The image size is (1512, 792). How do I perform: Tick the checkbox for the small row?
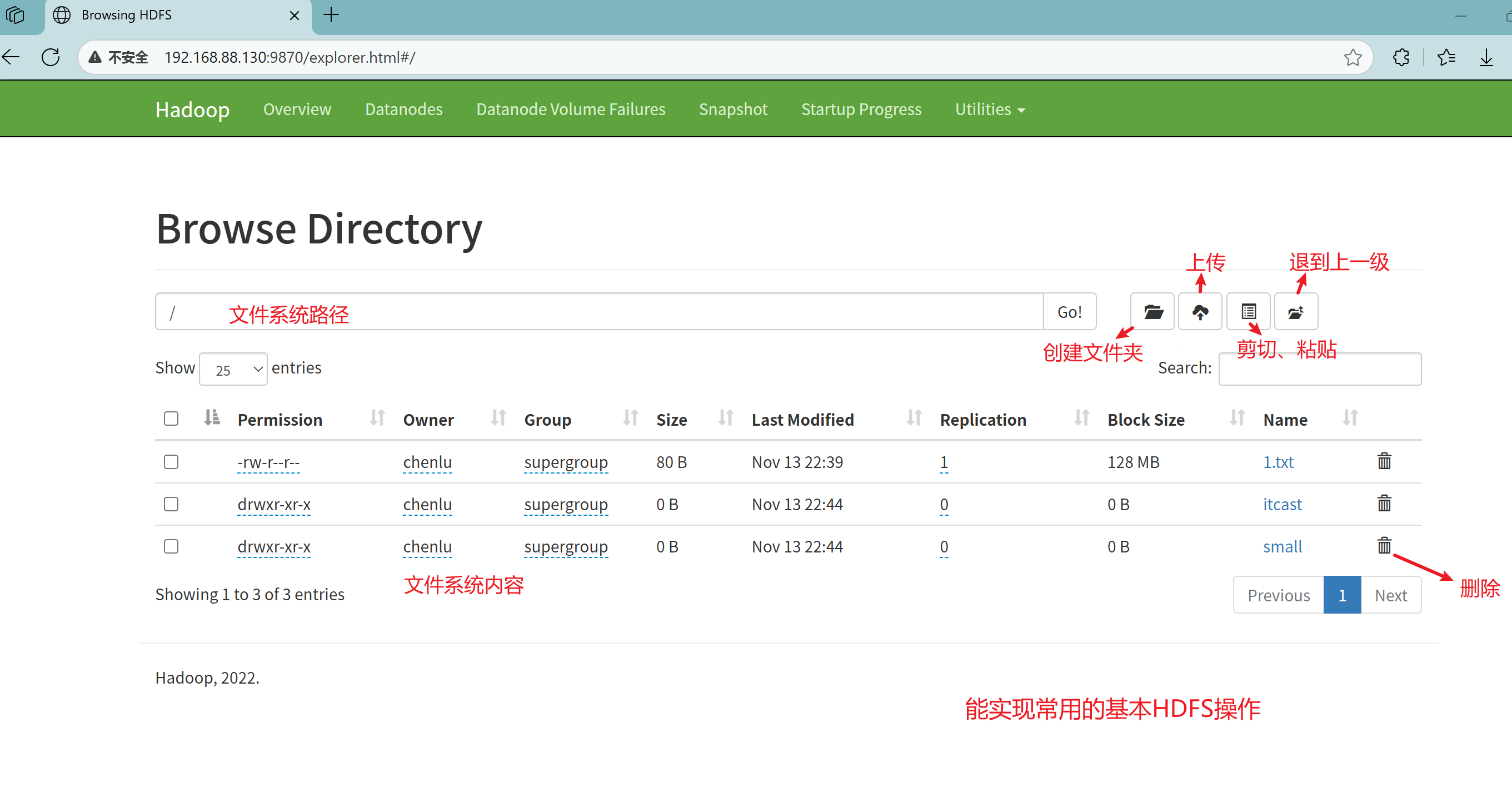click(x=171, y=546)
